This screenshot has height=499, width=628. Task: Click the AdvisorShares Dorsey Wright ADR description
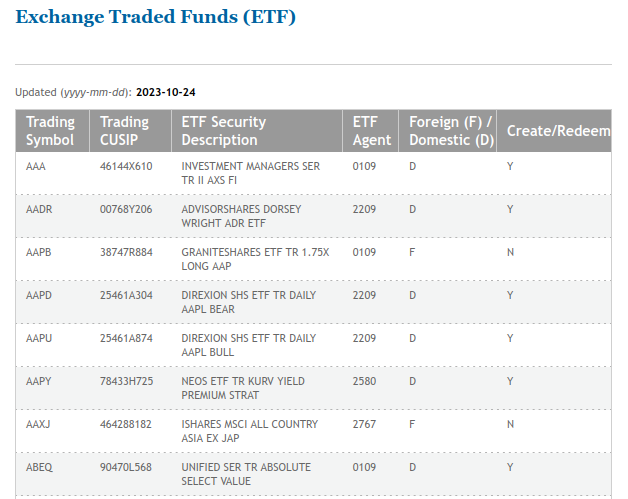click(x=241, y=216)
